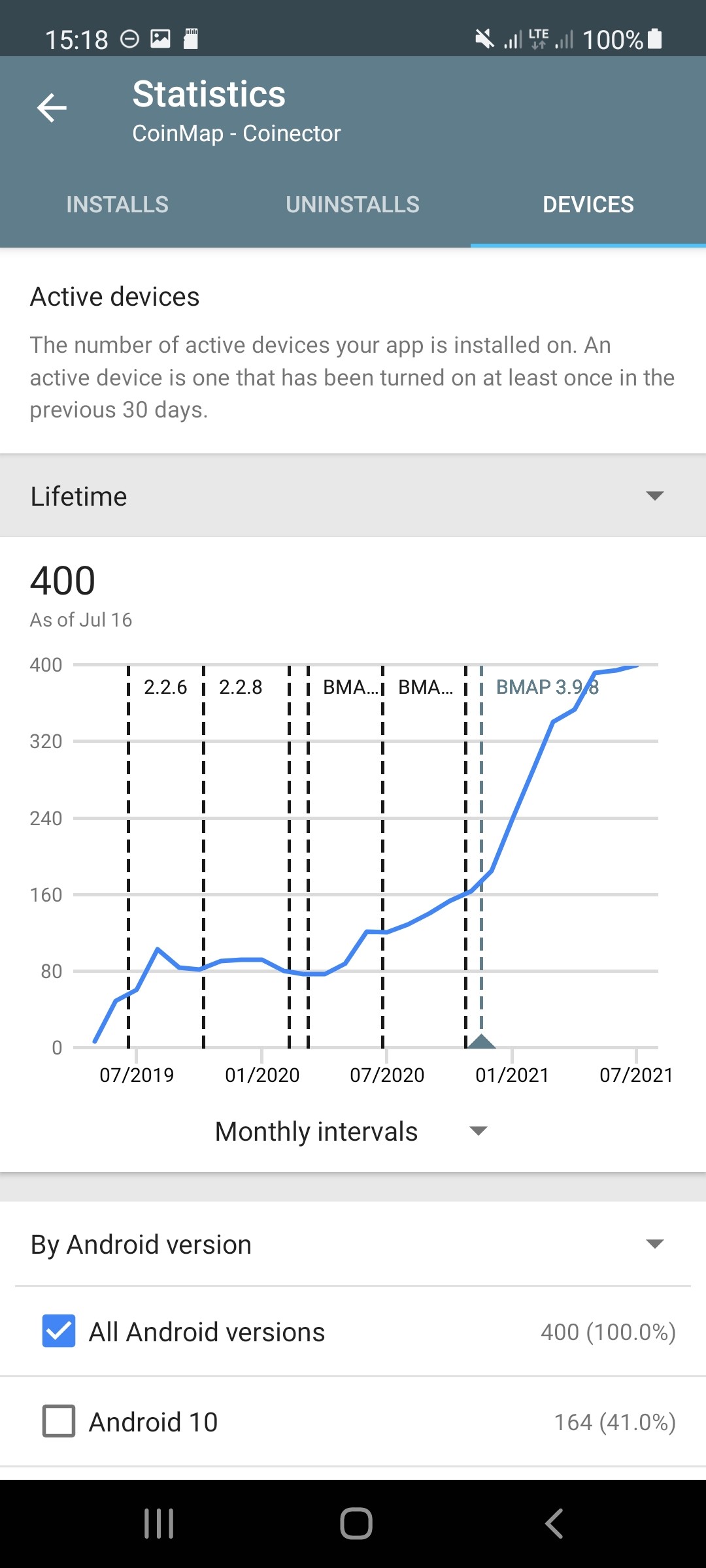Tap the triangle release marker on chart
The height and width of the screenshot is (1568, 706).
point(482,1041)
